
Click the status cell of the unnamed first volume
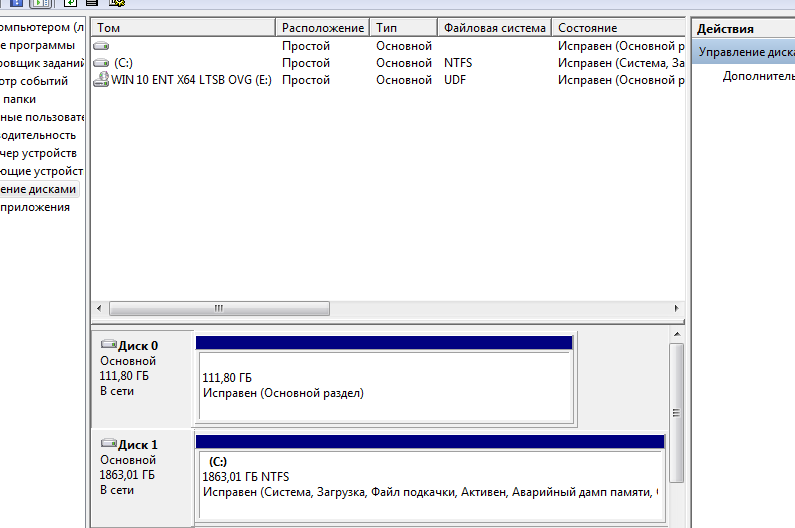point(621,46)
